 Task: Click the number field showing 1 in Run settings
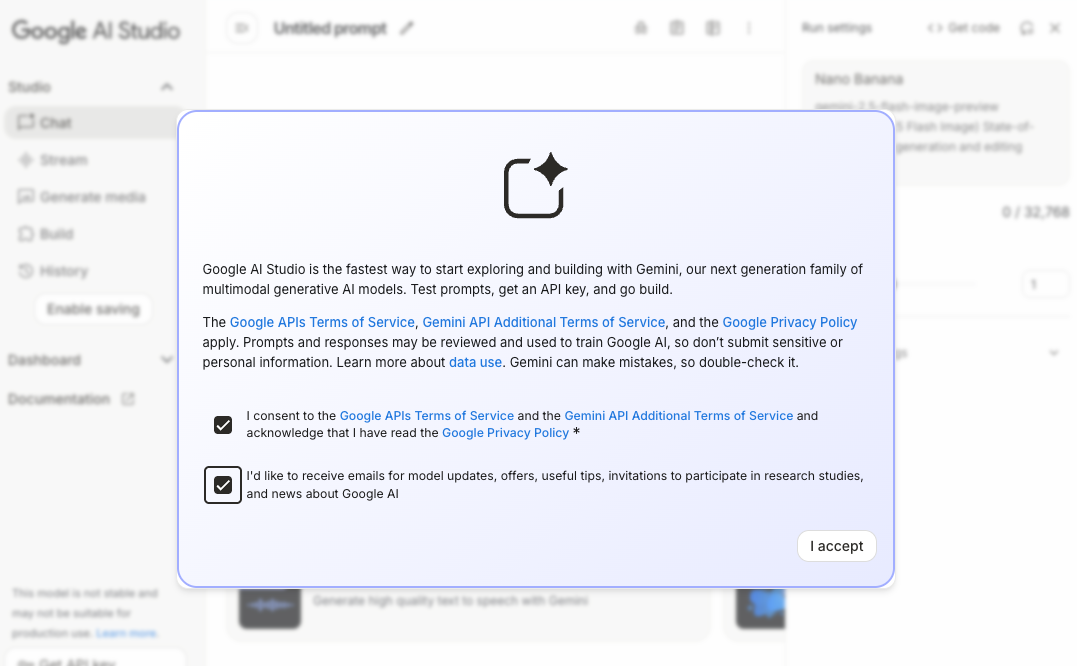click(1045, 285)
